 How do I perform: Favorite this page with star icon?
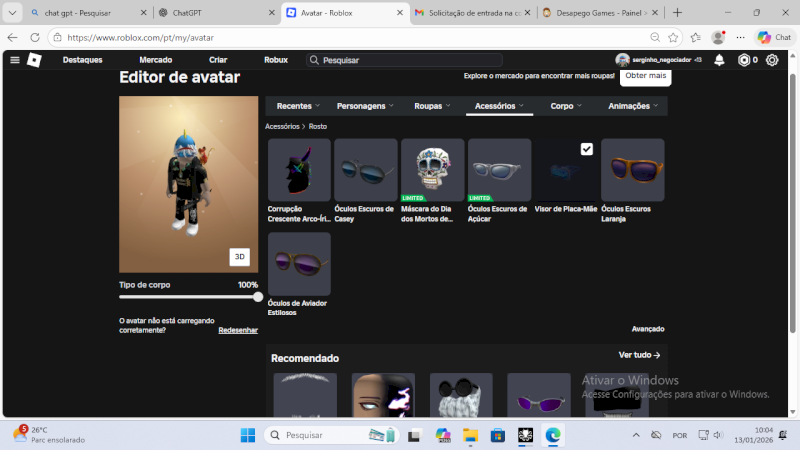point(673,37)
